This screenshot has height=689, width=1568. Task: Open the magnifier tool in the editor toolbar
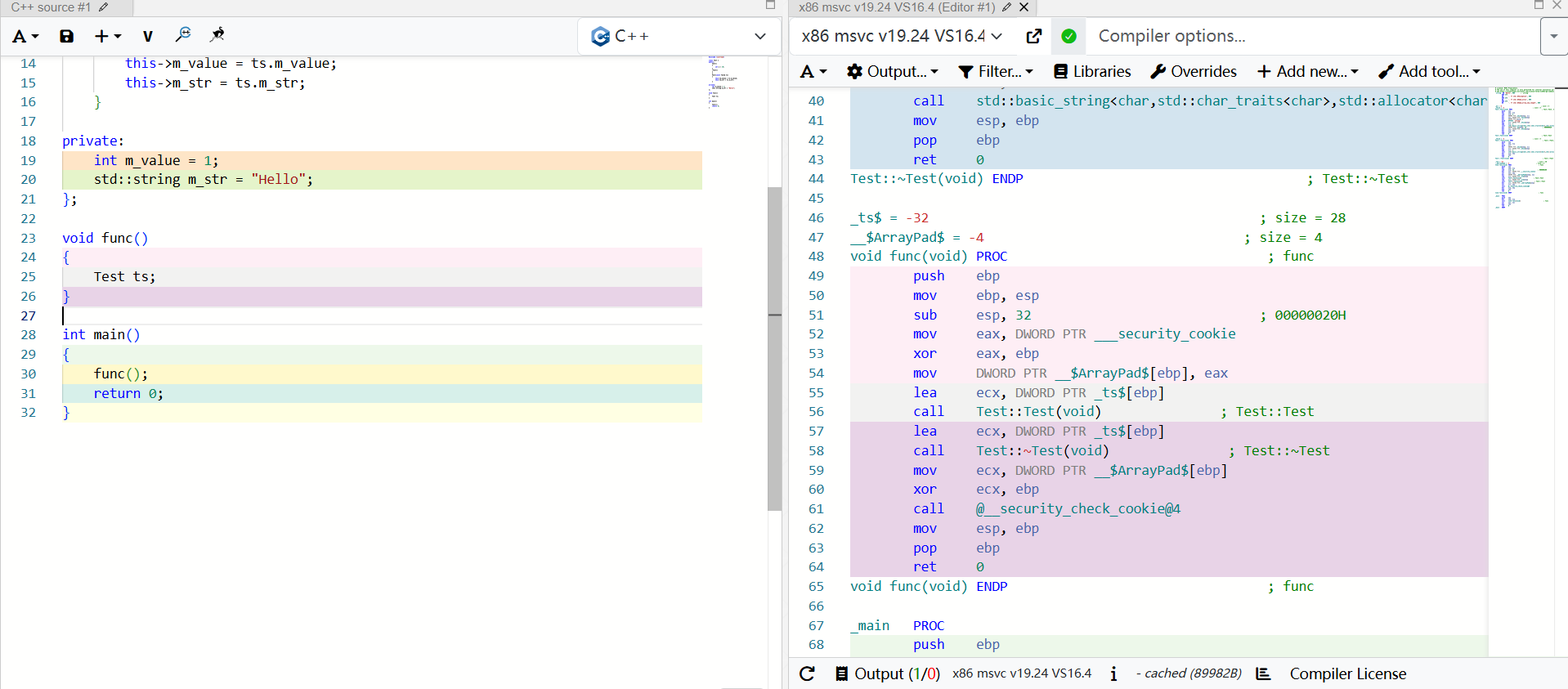[x=183, y=35]
